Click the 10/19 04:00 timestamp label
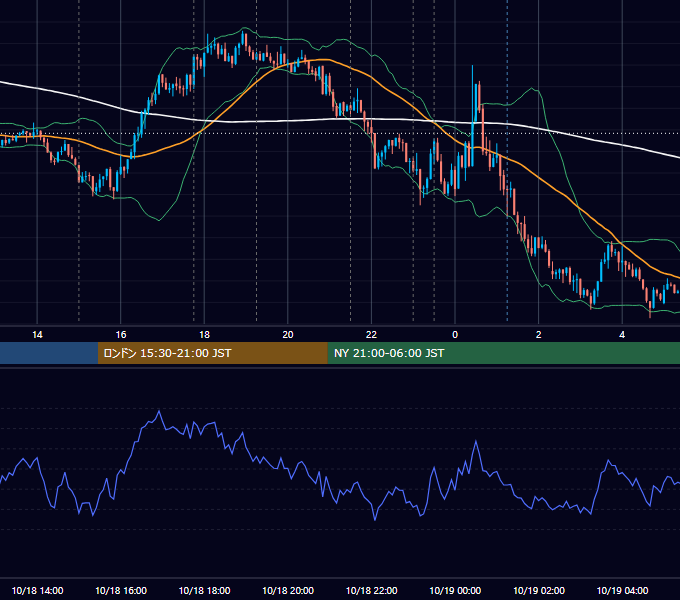Screen dimensions: 680x600 (622, 590)
